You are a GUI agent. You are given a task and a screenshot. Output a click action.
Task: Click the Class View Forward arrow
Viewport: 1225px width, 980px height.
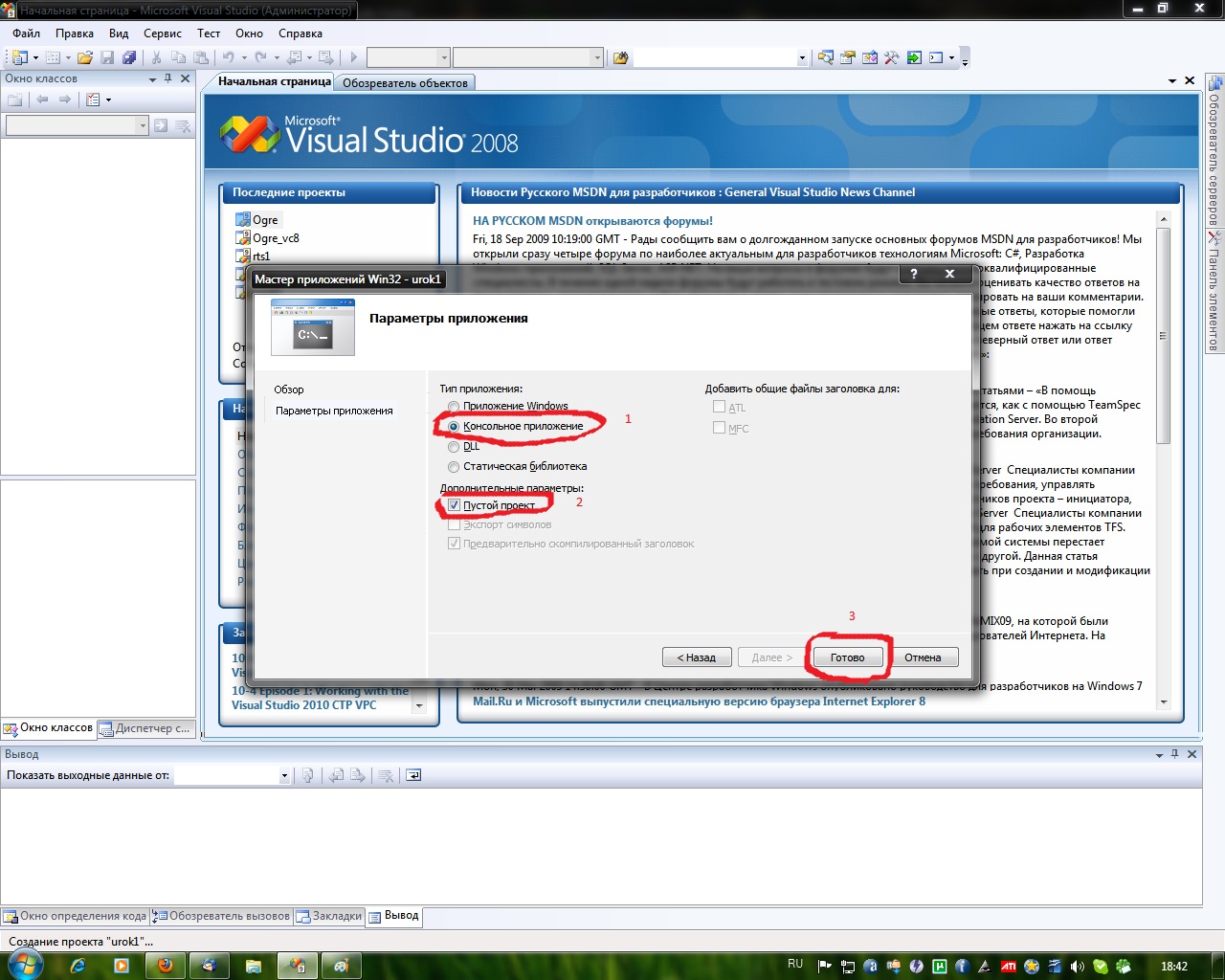(x=65, y=100)
